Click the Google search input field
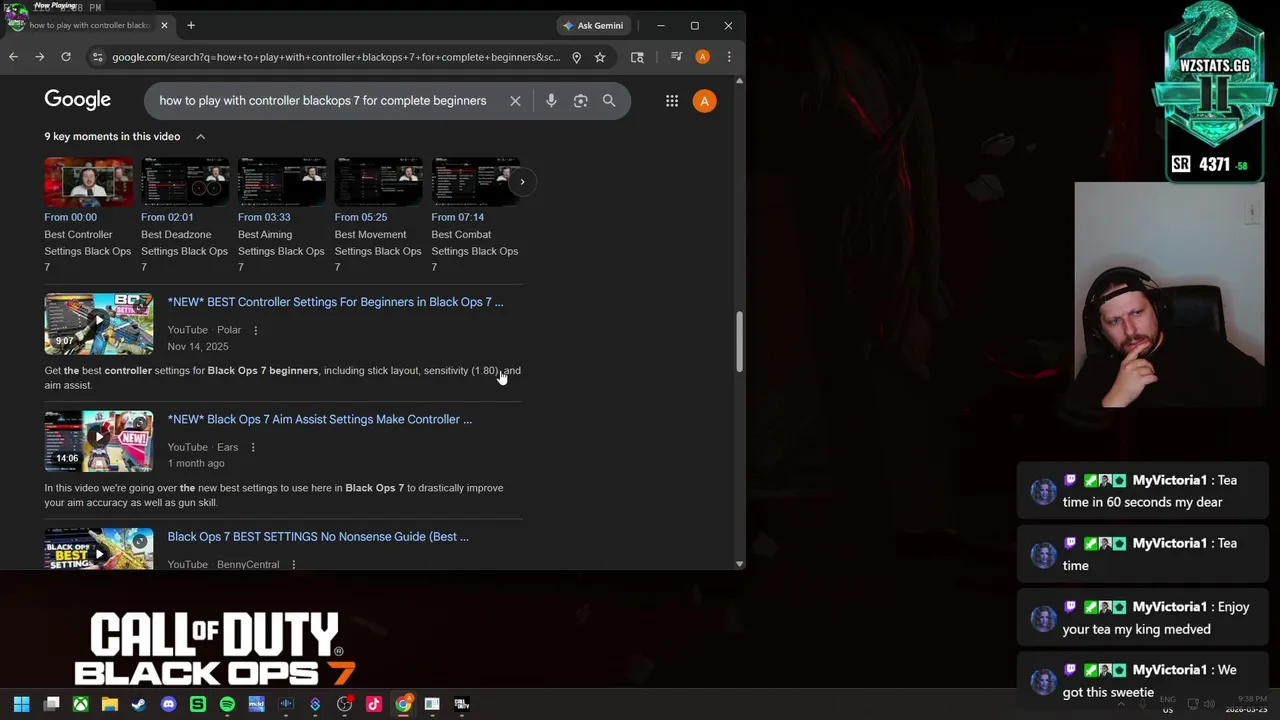Image resolution: width=1280 pixels, height=720 pixels. 323,100
